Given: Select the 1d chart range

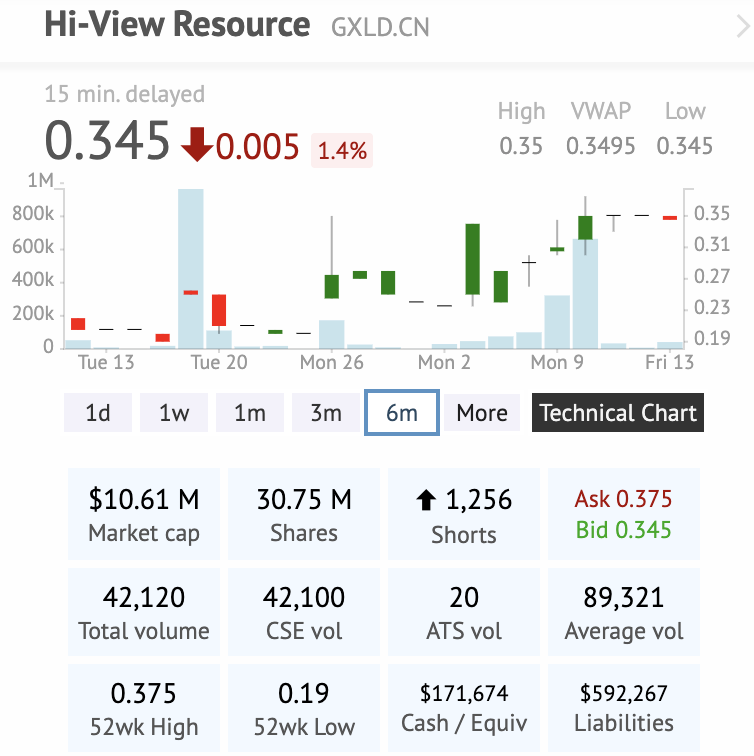Looking at the screenshot, I should coord(98,413).
